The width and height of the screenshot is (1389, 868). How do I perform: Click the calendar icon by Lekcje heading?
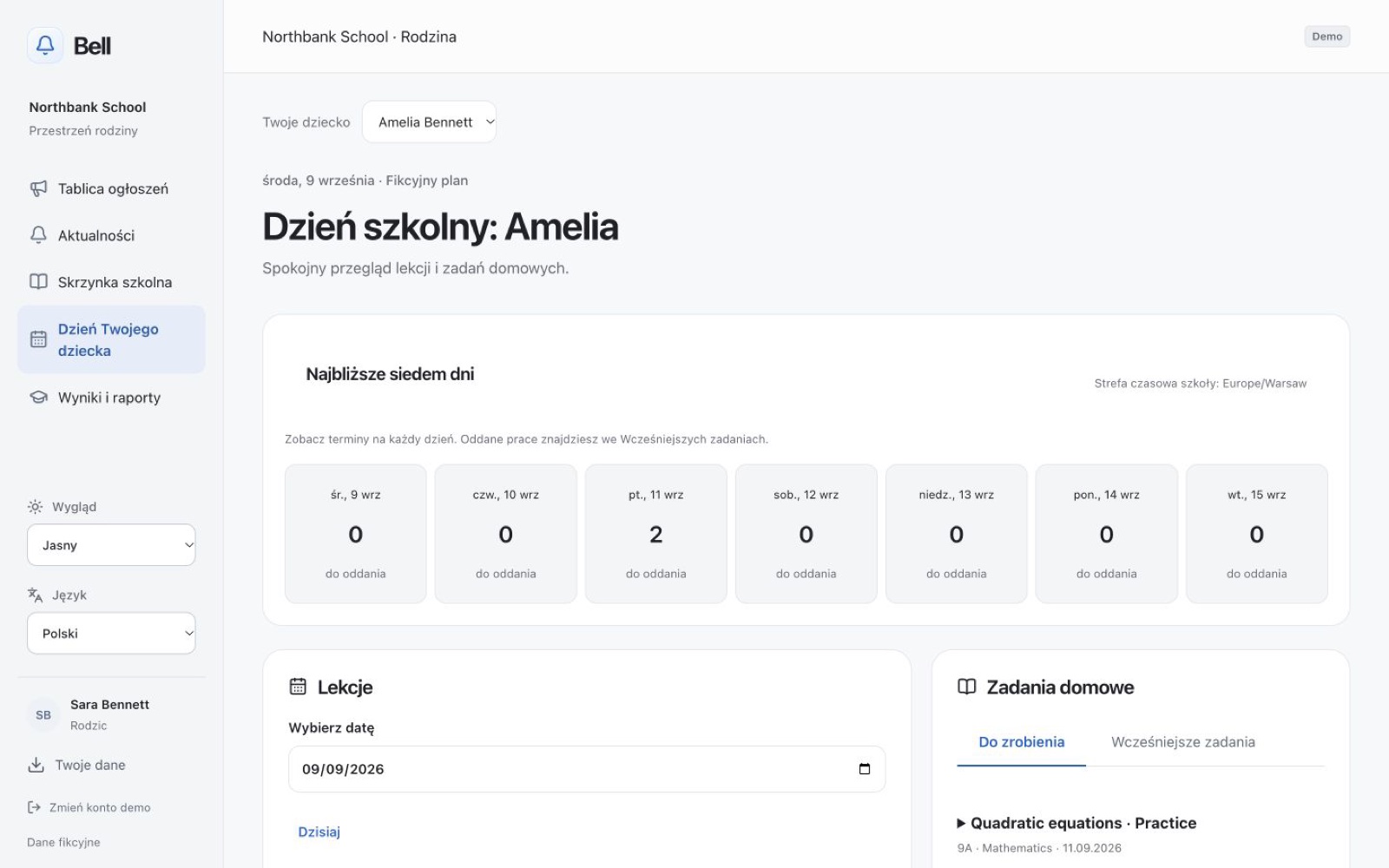[298, 687]
